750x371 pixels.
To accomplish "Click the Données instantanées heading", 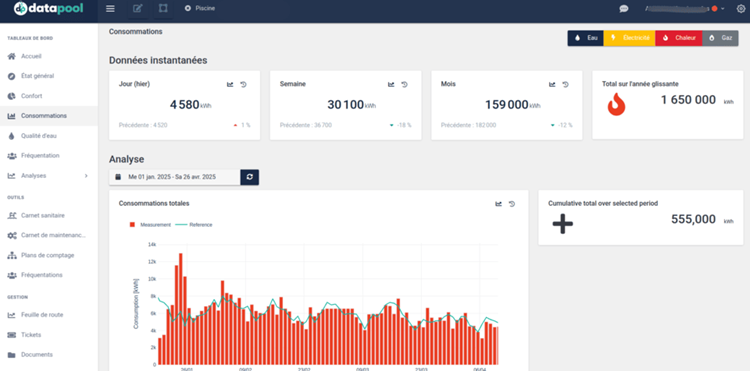I will pos(158,61).
